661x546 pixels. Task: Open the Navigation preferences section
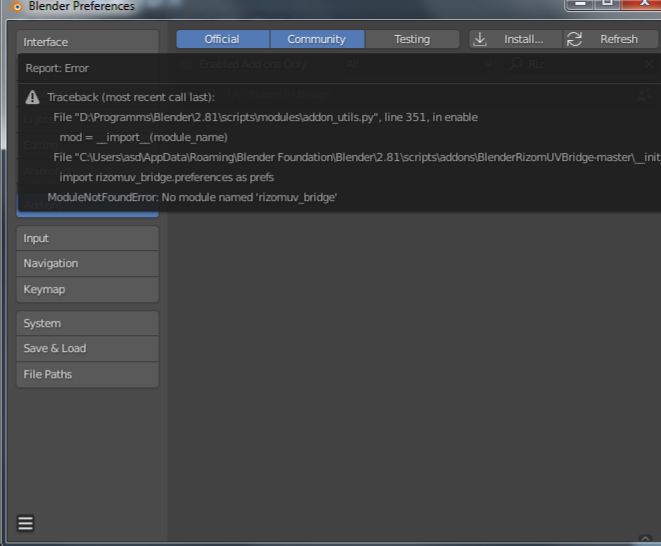tap(88, 264)
